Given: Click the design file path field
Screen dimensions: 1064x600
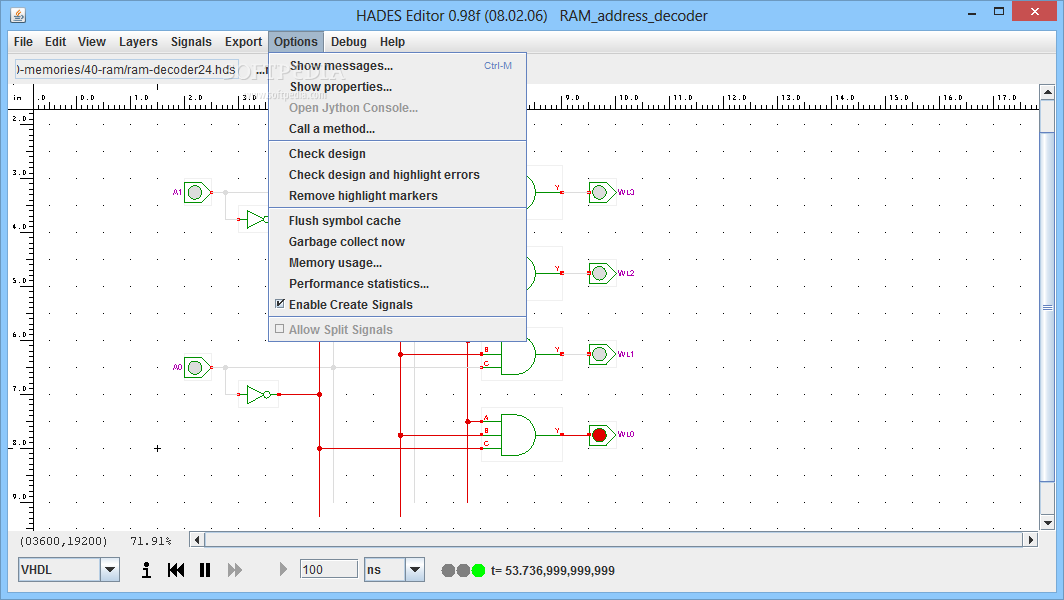Looking at the screenshot, I should [x=127, y=69].
